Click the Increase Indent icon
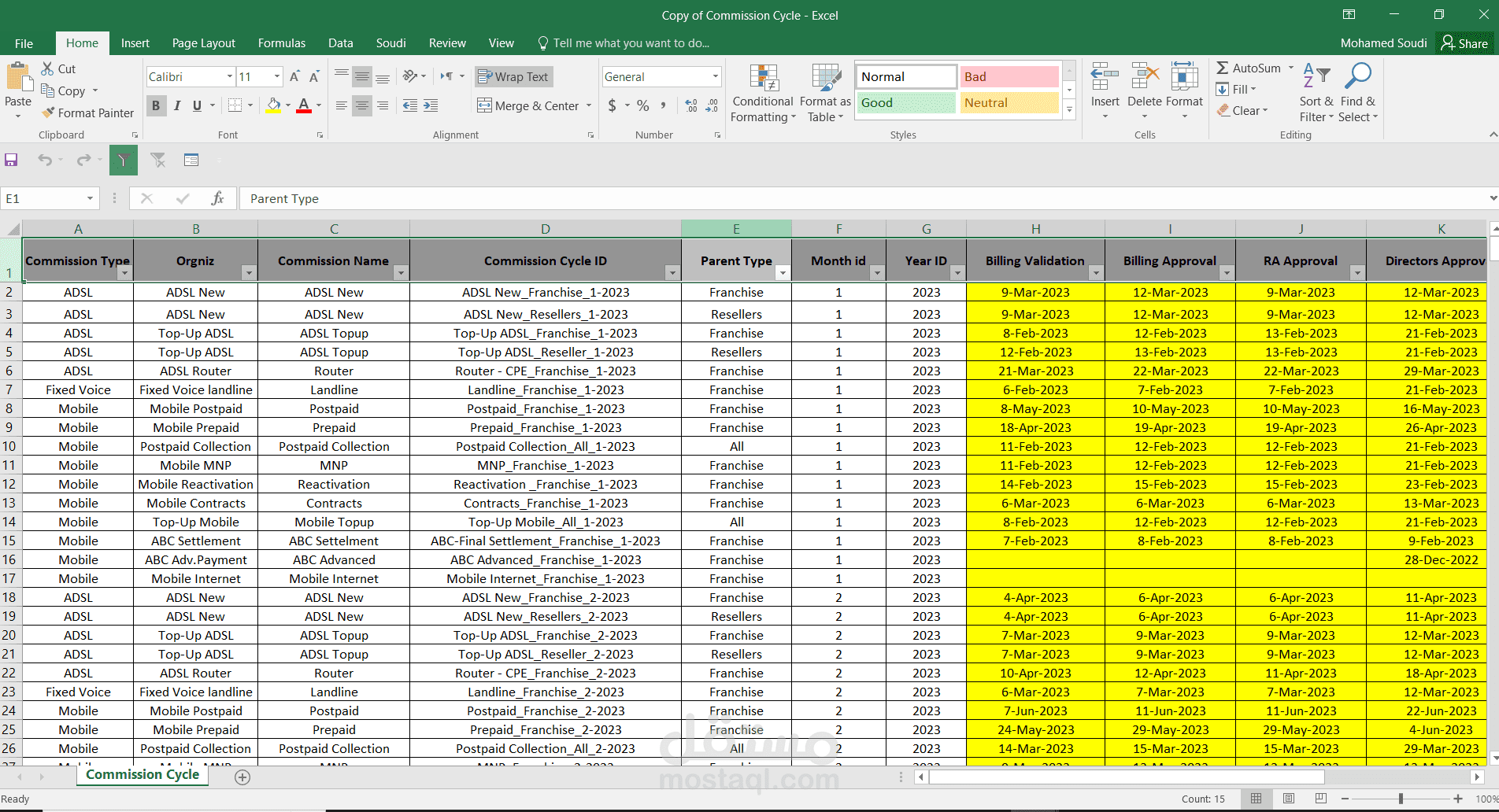Screen dimensions: 1499x812 pyautogui.click(x=431, y=105)
